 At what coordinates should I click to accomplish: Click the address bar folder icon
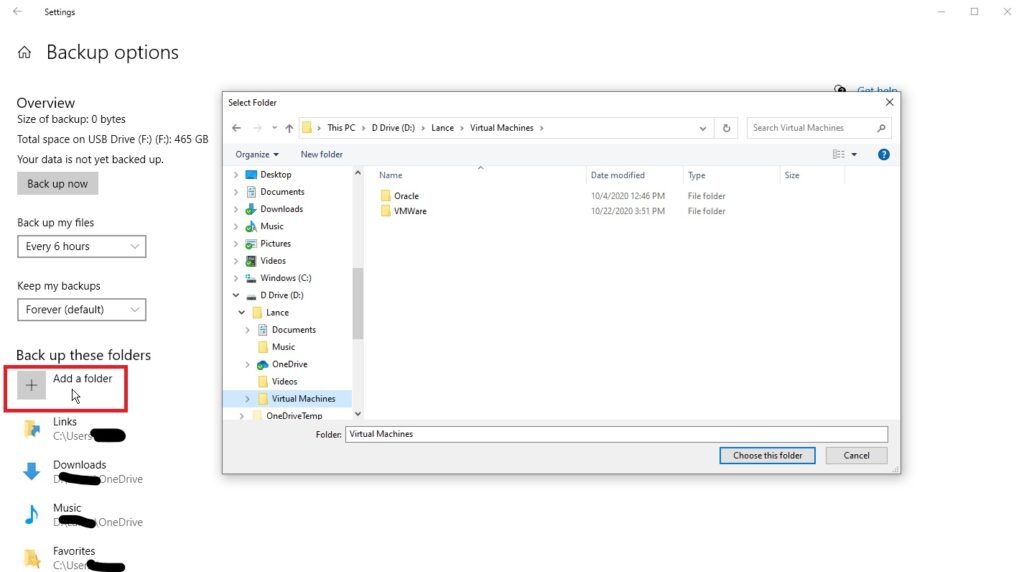[x=307, y=128]
